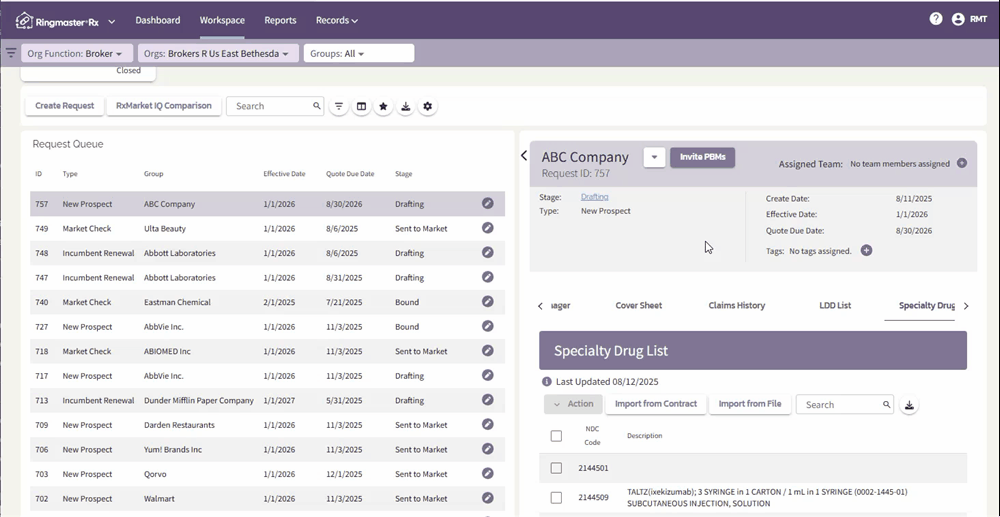This screenshot has height=517, width=1000.
Task: Open the Reports menu
Action: 280,20
